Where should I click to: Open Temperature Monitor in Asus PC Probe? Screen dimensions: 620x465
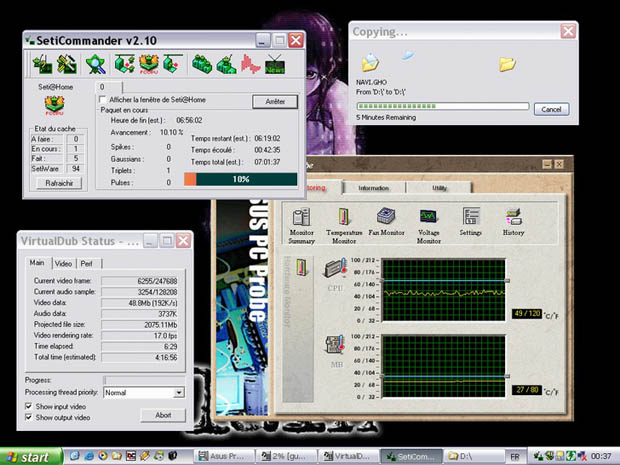coord(344,226)
